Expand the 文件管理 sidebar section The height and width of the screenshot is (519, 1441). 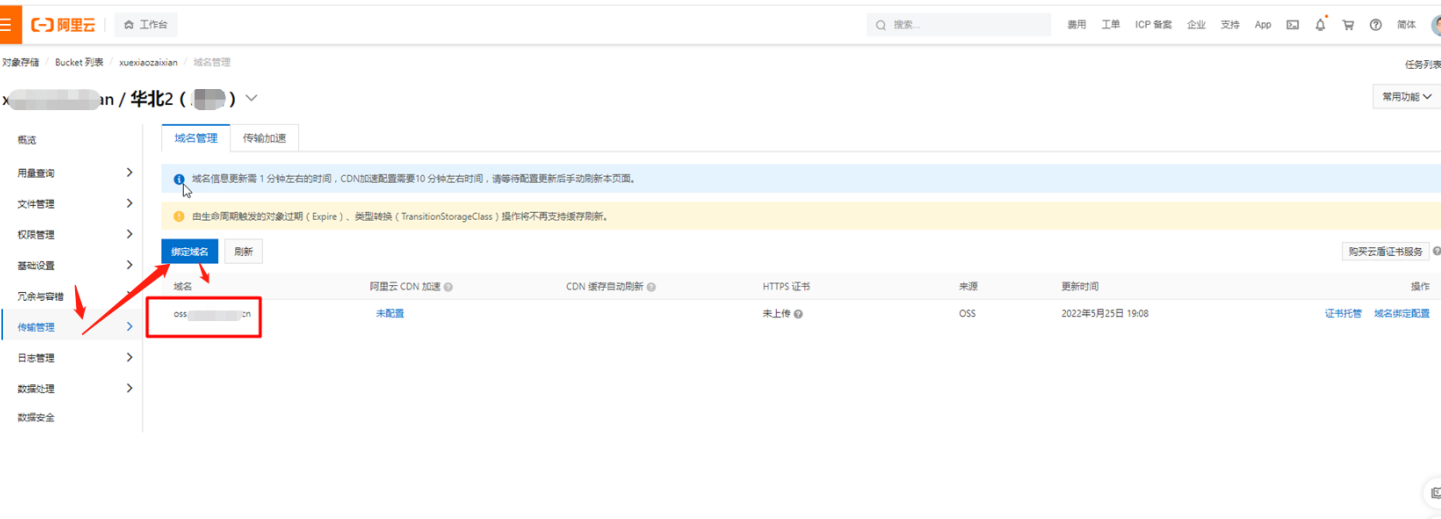tap(74, 204)
